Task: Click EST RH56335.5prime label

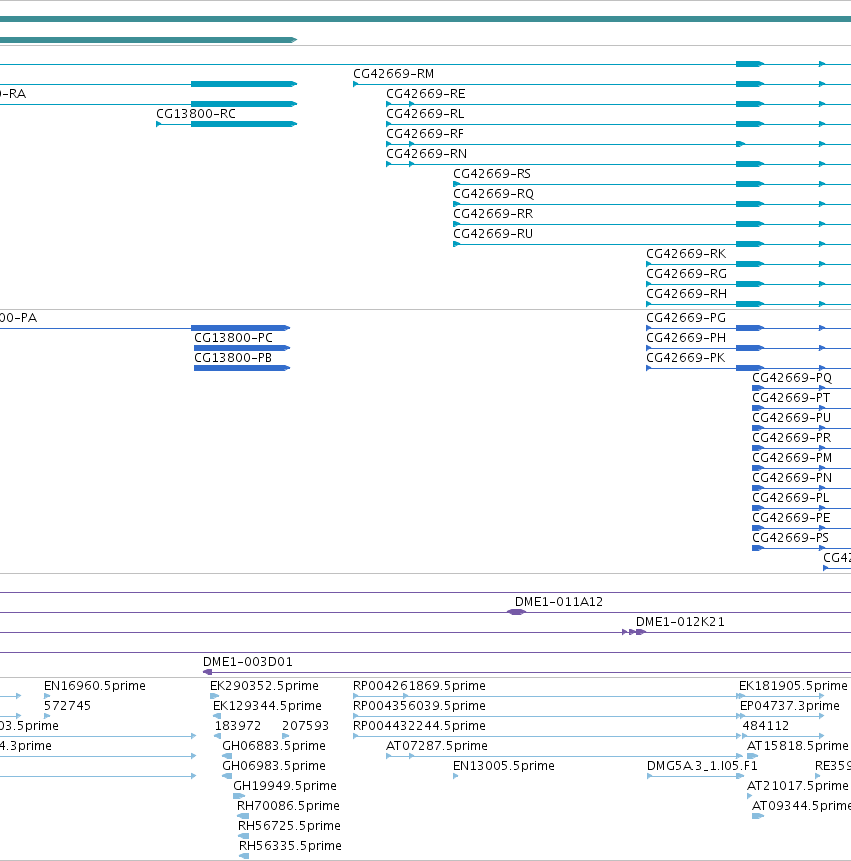Action: 290,846
